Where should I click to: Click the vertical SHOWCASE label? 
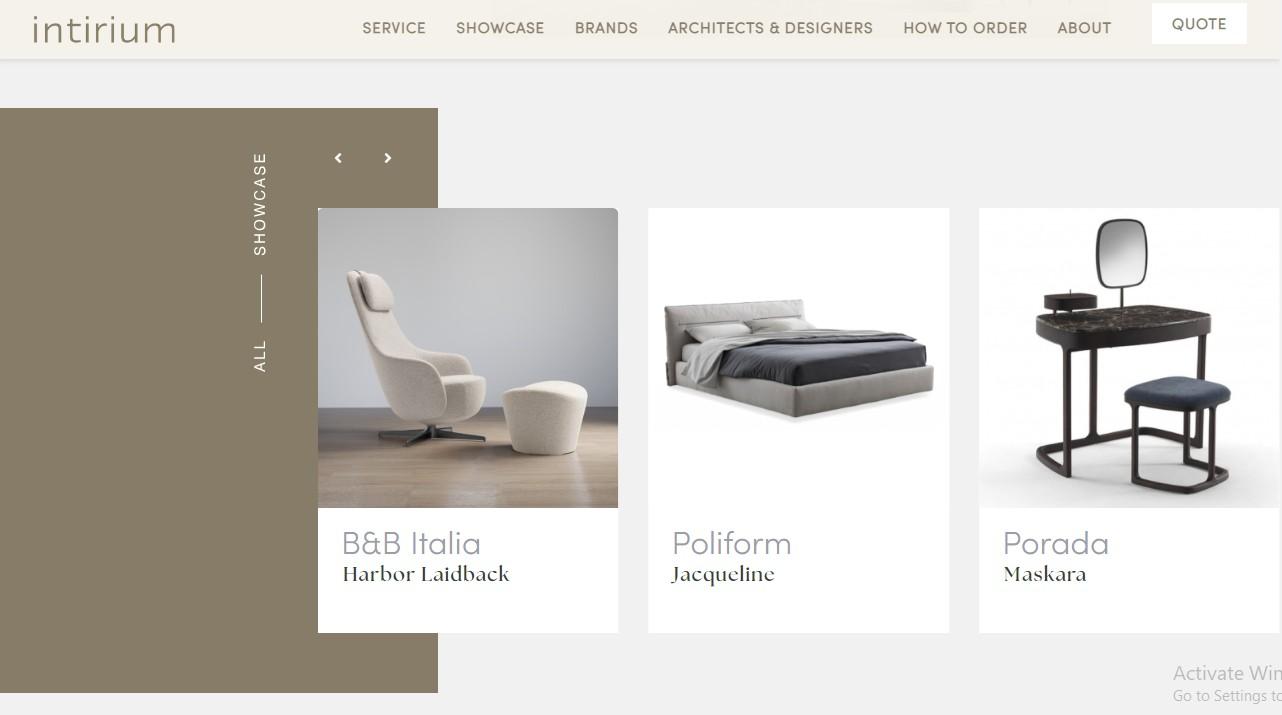[x=260, y=204]
